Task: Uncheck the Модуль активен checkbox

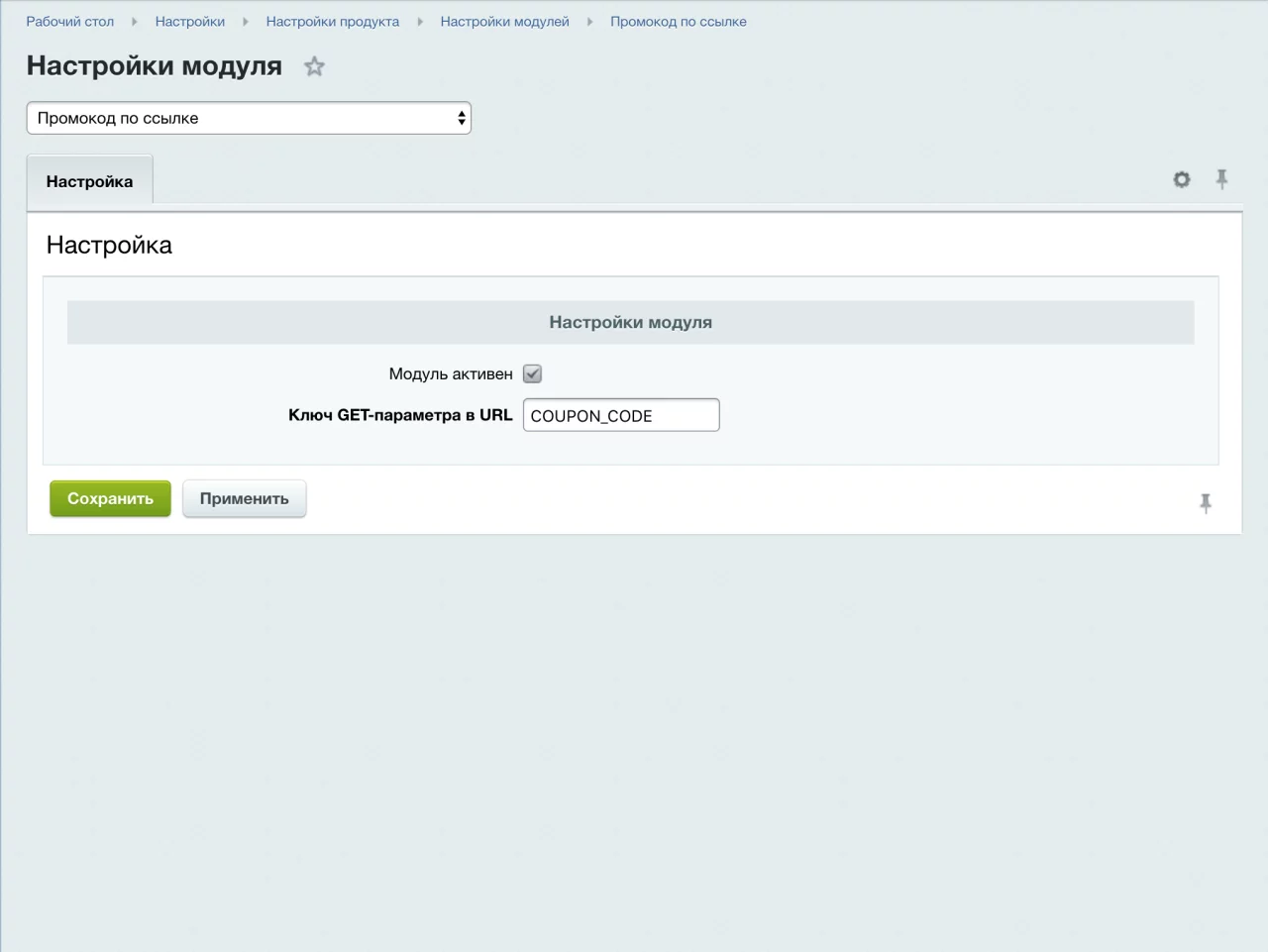Action: pyautogui.click(x=532, y=373)
